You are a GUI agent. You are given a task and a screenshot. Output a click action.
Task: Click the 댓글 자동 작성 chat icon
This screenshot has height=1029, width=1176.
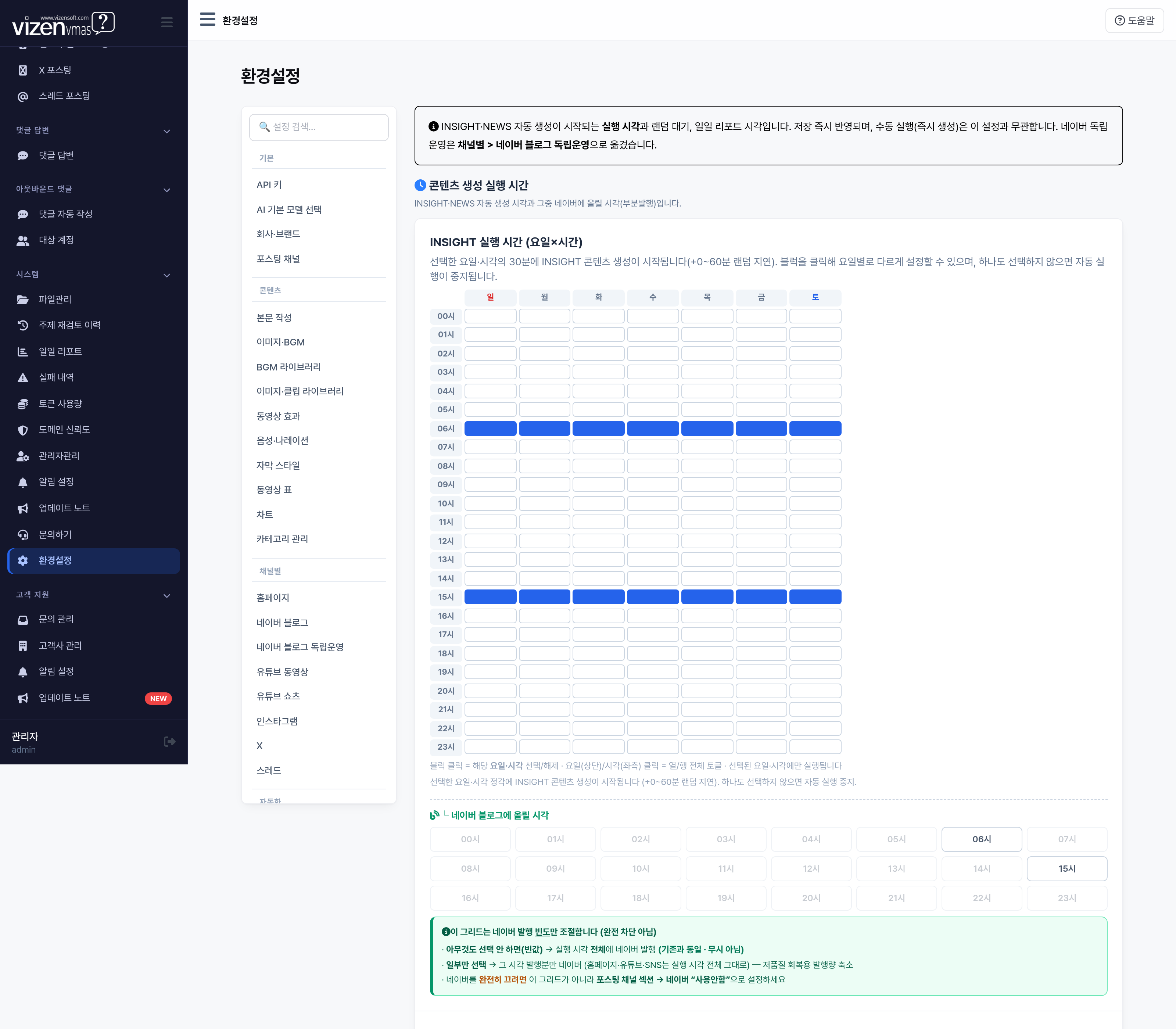23,214
